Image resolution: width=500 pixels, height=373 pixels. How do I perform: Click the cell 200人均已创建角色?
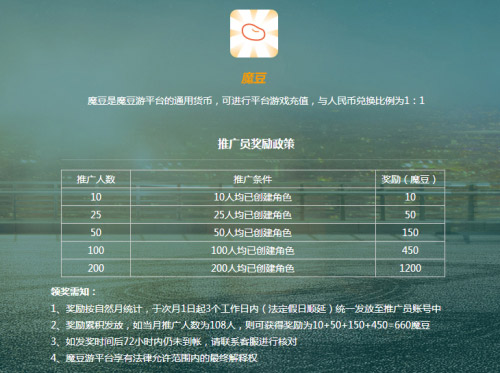click(x=253, y=268)
